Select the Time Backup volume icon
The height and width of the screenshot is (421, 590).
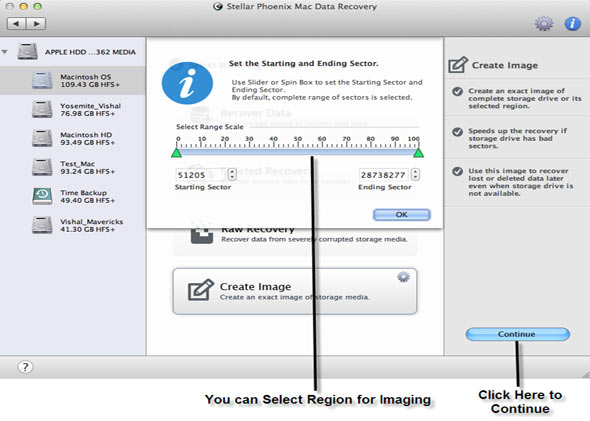pos(42,196)
